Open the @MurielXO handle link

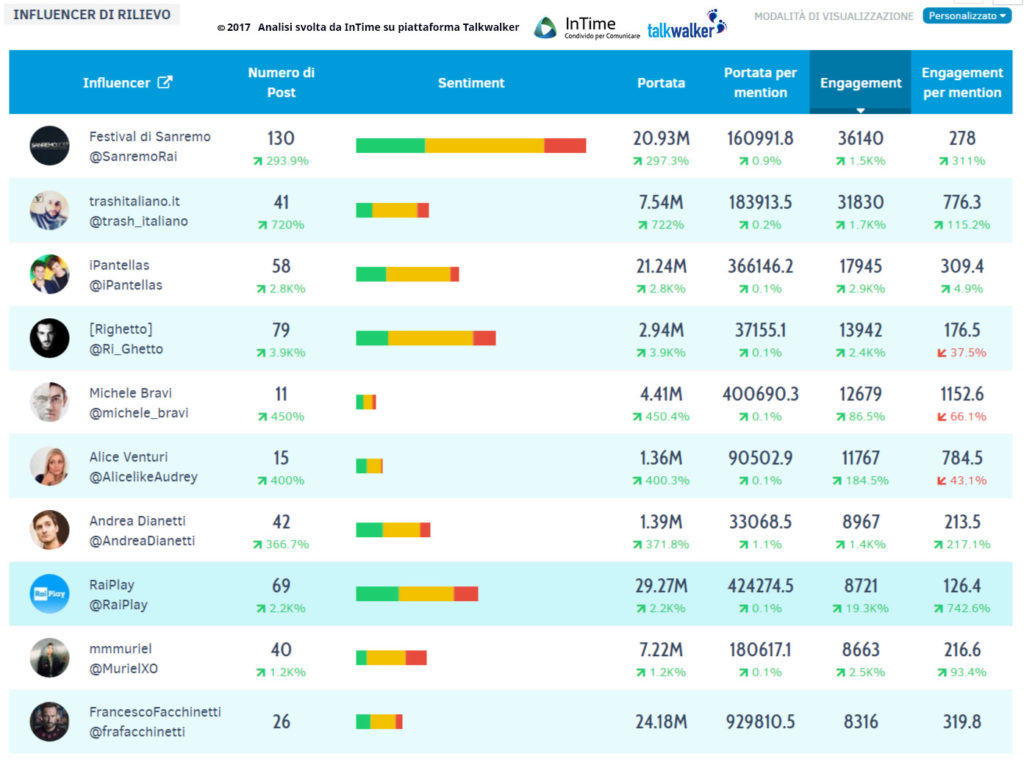tap(123, 669)
